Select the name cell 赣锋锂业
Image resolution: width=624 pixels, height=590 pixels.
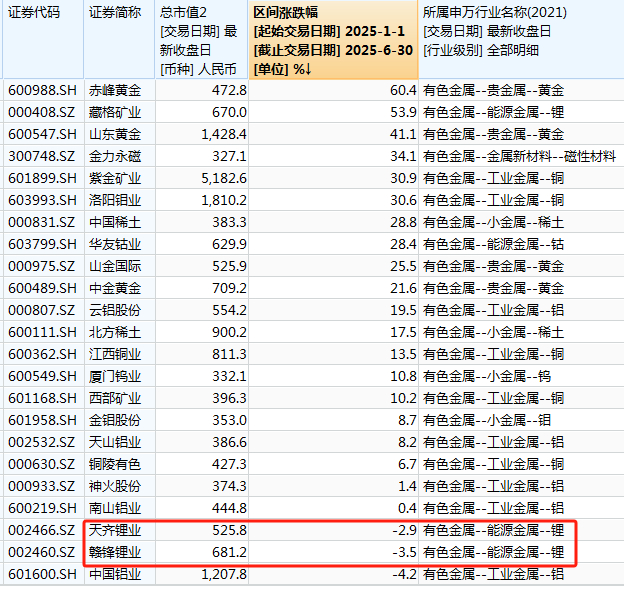115,552
